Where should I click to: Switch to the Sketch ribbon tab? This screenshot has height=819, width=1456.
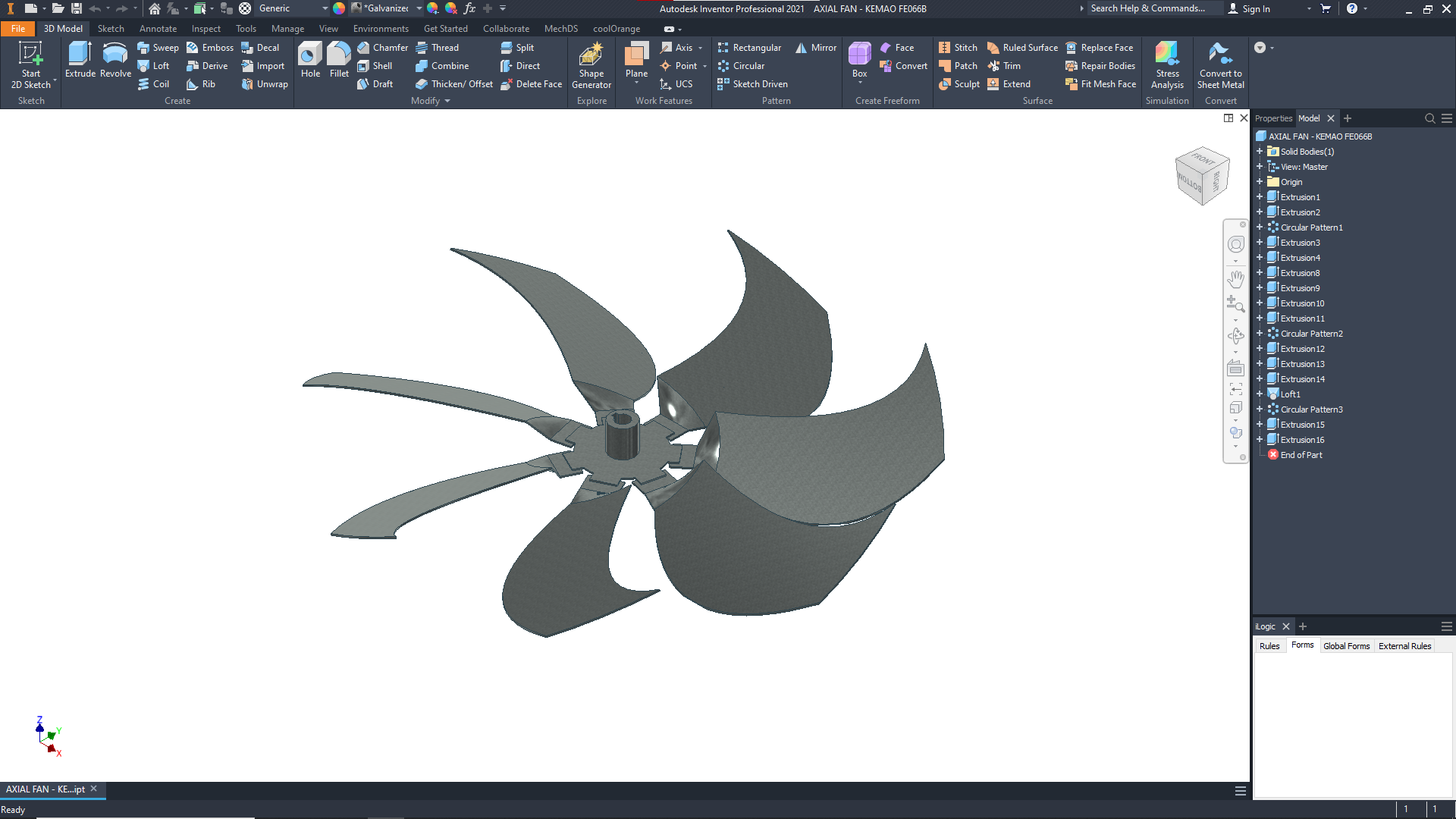click(x=111, y=29)
